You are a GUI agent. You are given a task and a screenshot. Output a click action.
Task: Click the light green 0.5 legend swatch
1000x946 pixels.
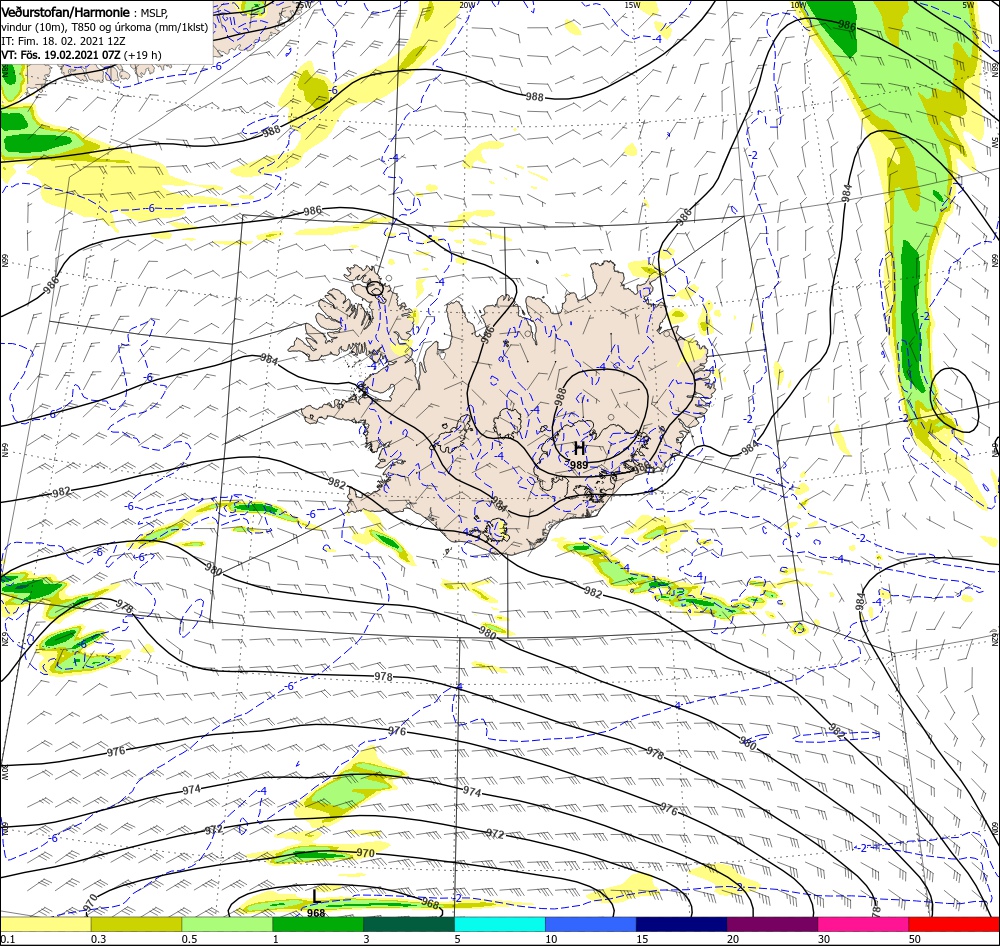(227, 924)
